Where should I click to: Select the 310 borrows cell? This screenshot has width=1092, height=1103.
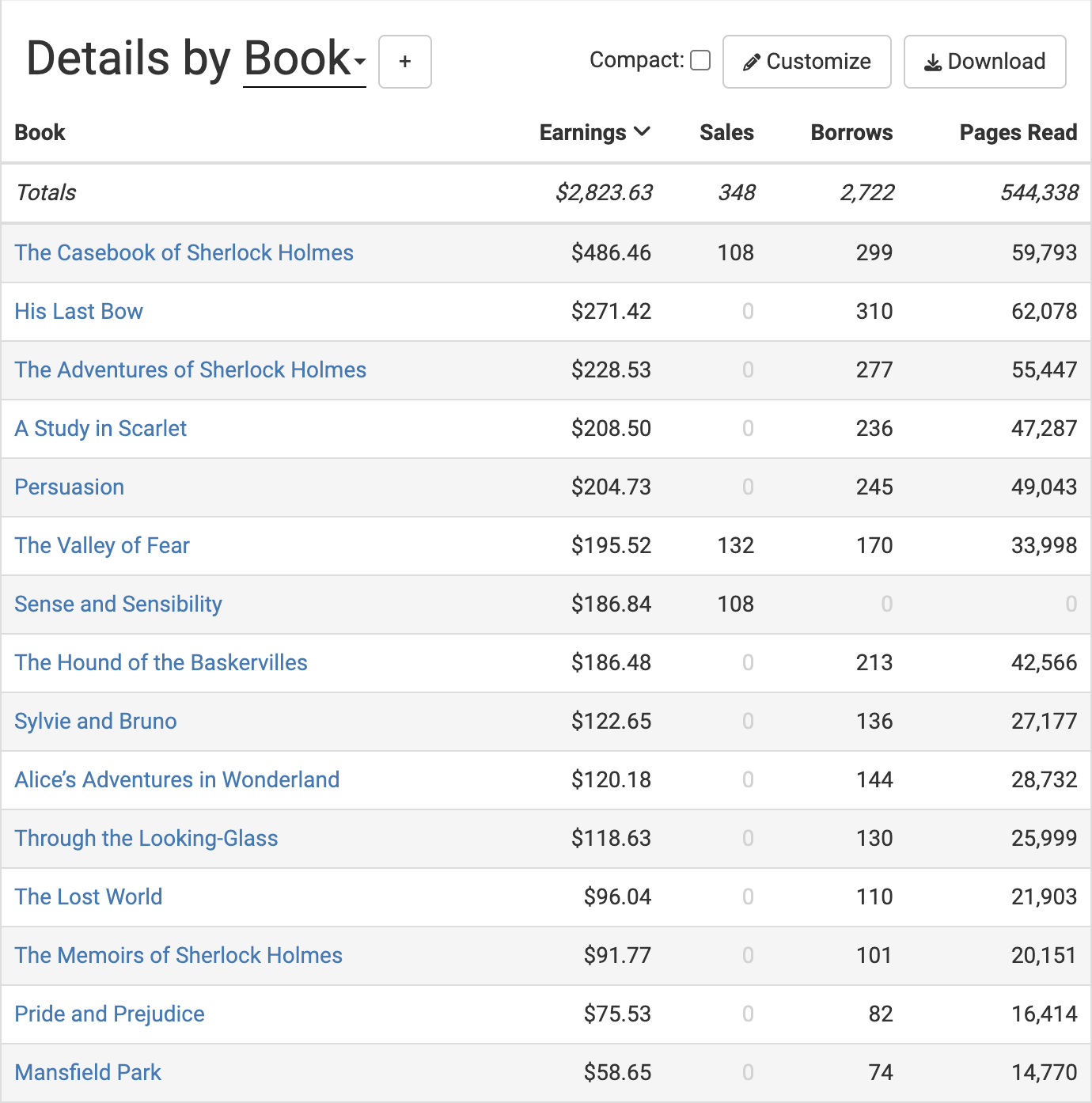coord(874,311)
